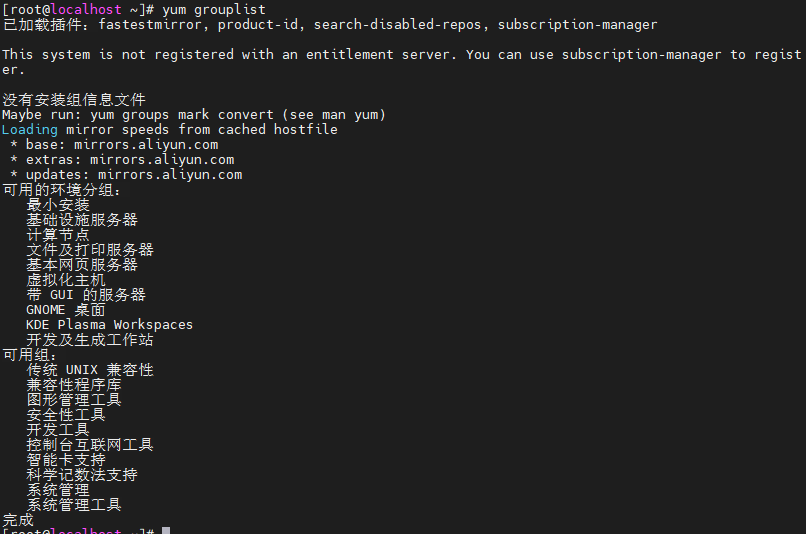Viewport: 806px width, 534px height.
Task: Select the green "Loading" word
Action: [x=29, y=130]
